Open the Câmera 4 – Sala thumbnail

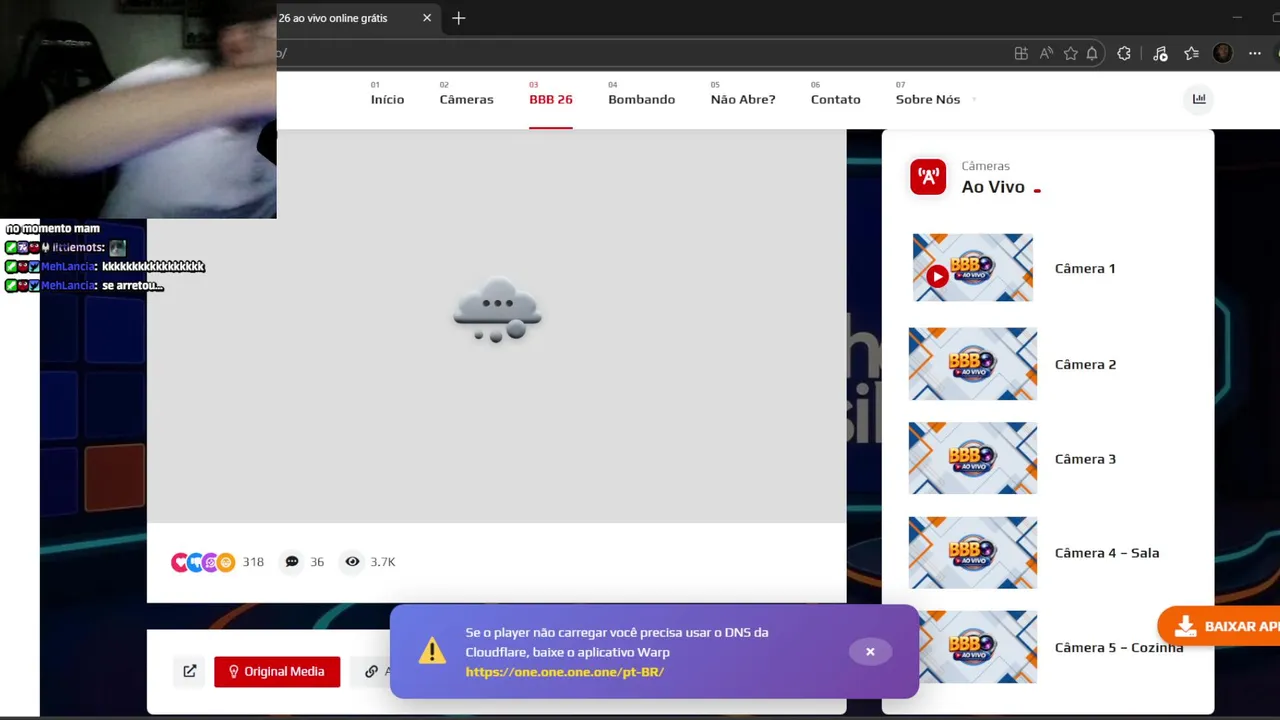click(973, 552)
